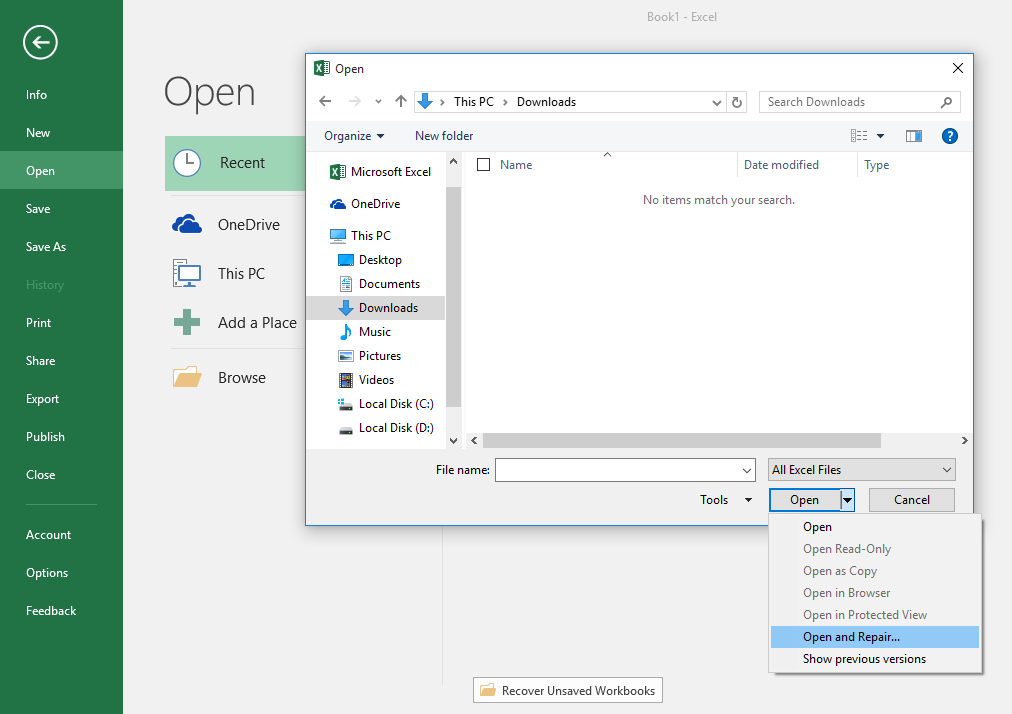Choose Open Read-Only menu entry

[x=875, y=549]
